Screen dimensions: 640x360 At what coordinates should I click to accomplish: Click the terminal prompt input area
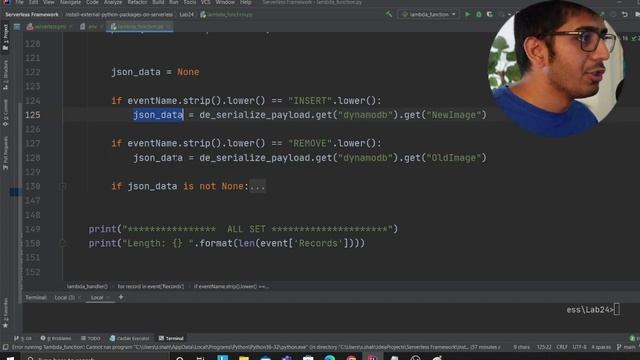(x=617, y=310)
